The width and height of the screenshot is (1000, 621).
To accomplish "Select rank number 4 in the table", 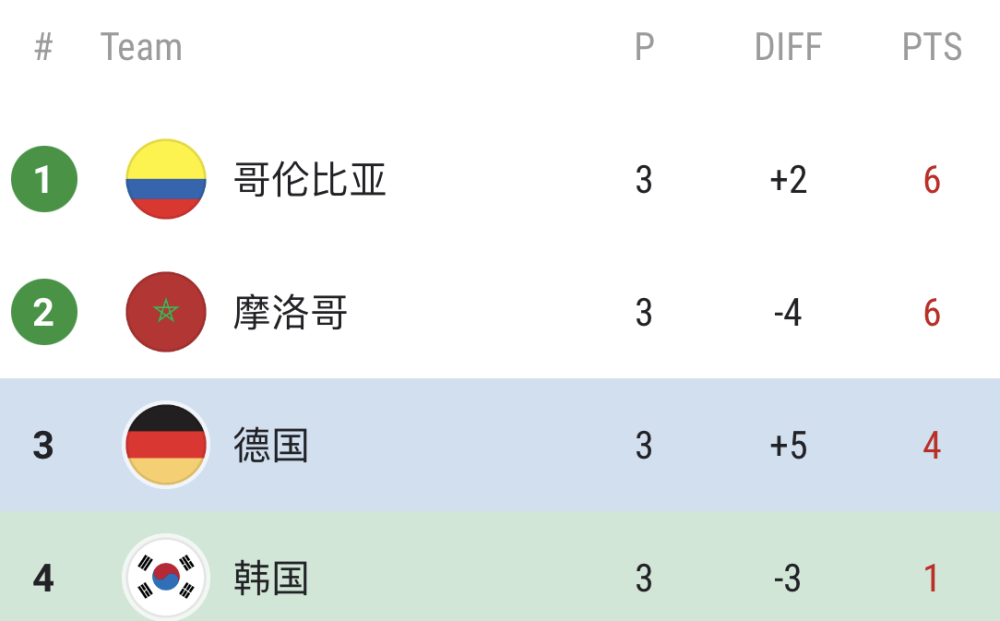I will point(43,578).
